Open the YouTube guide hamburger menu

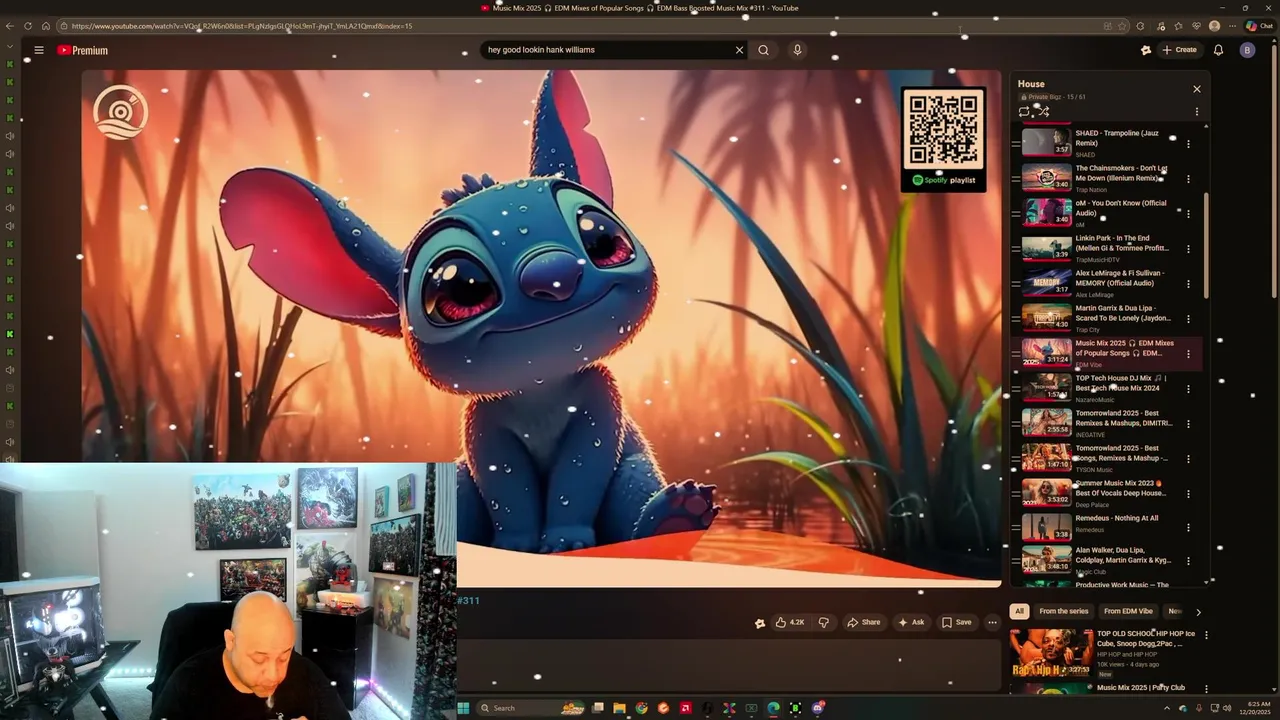coord(39,50)
